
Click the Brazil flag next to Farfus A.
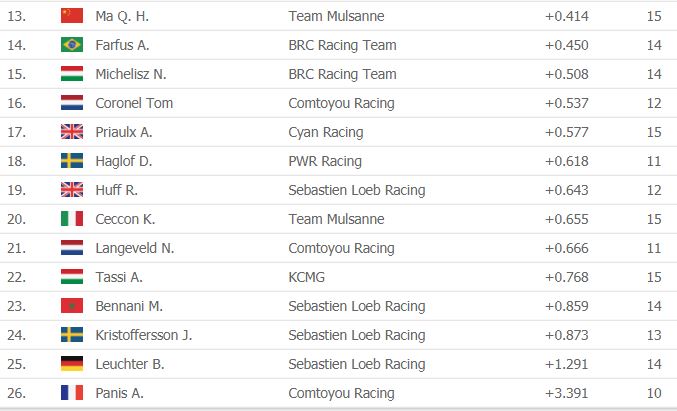click(x=71, y=45)
